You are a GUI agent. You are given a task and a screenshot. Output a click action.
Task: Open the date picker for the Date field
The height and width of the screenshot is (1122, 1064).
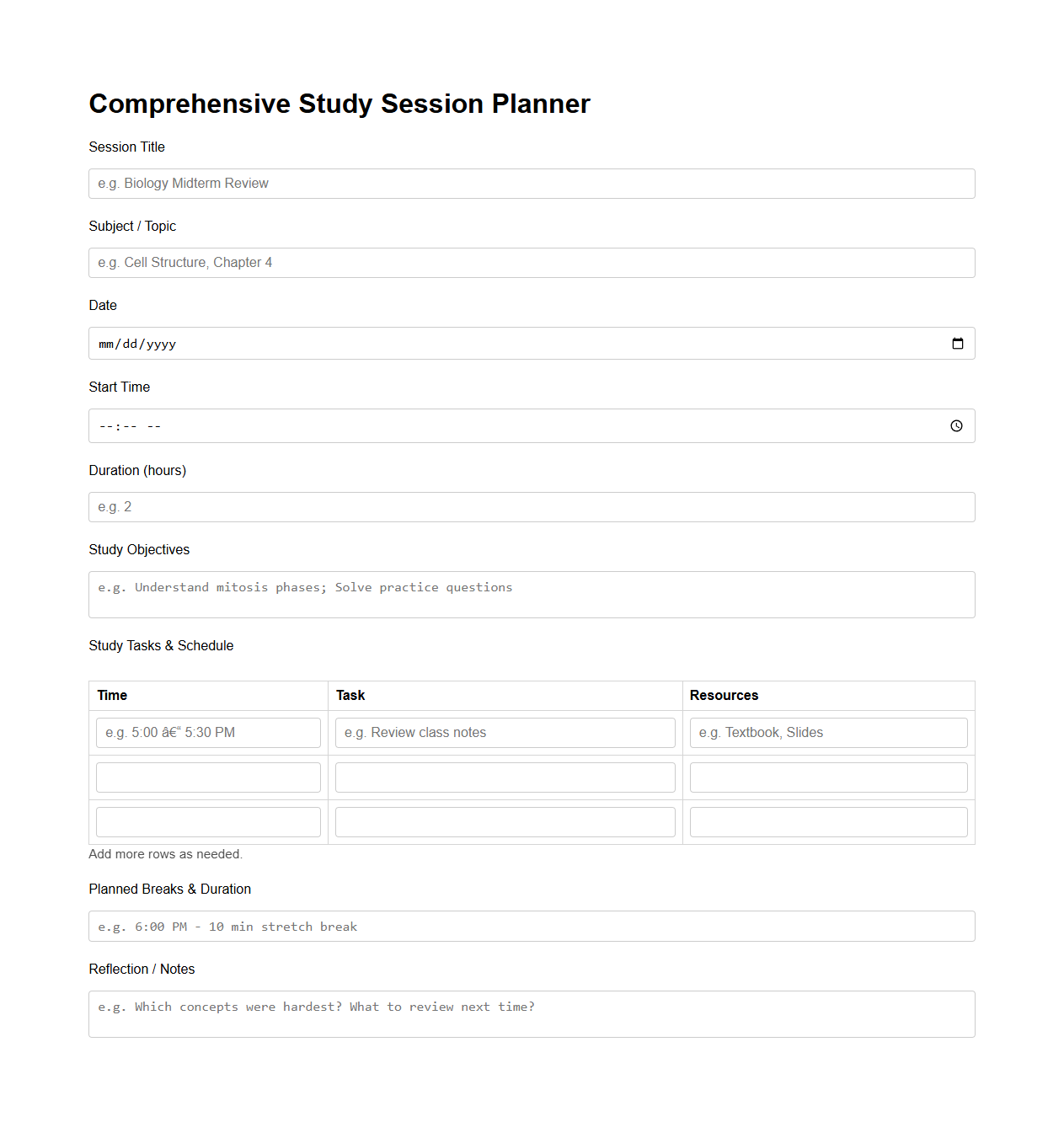click(x=957, y=343)
